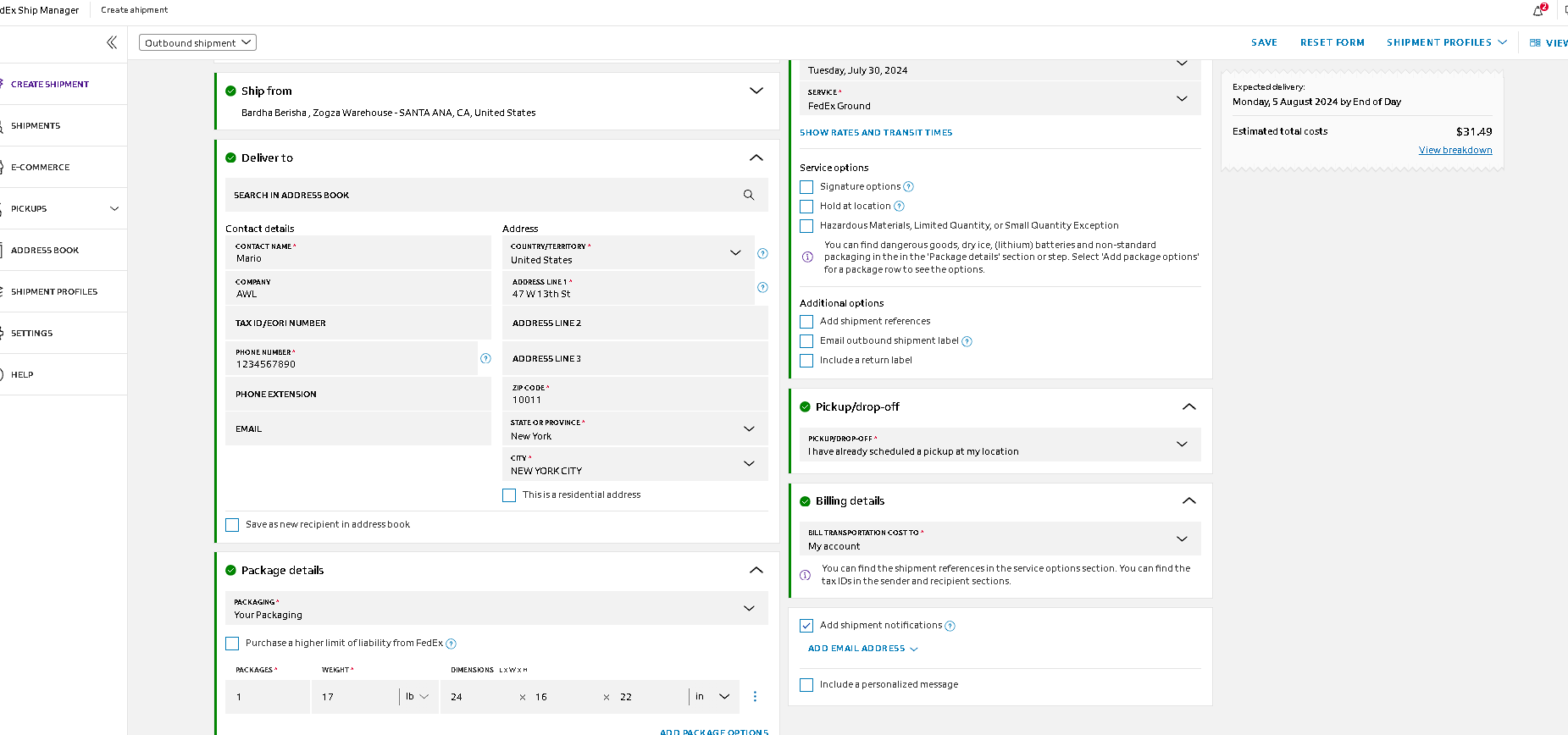Image resolution: width=1568 pixels, height=735 pixels.
Task: Click the search magnifier in address book field
Action: pyautogui.click(x=749, y=195)
